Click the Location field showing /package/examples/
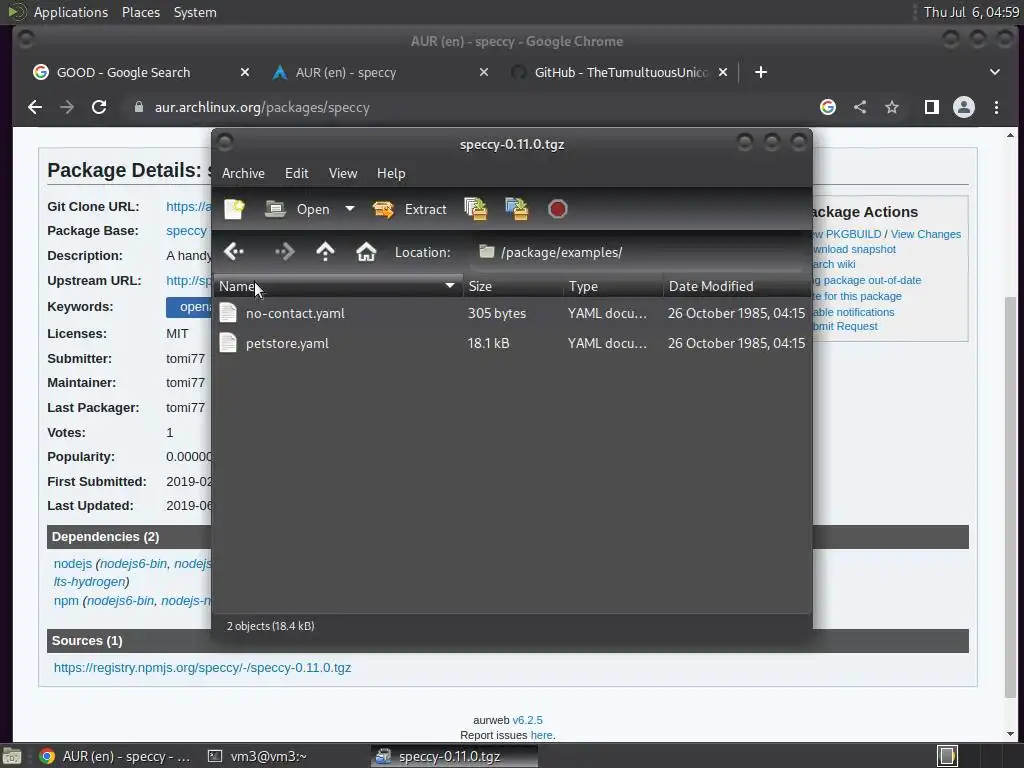 [637, 252]
